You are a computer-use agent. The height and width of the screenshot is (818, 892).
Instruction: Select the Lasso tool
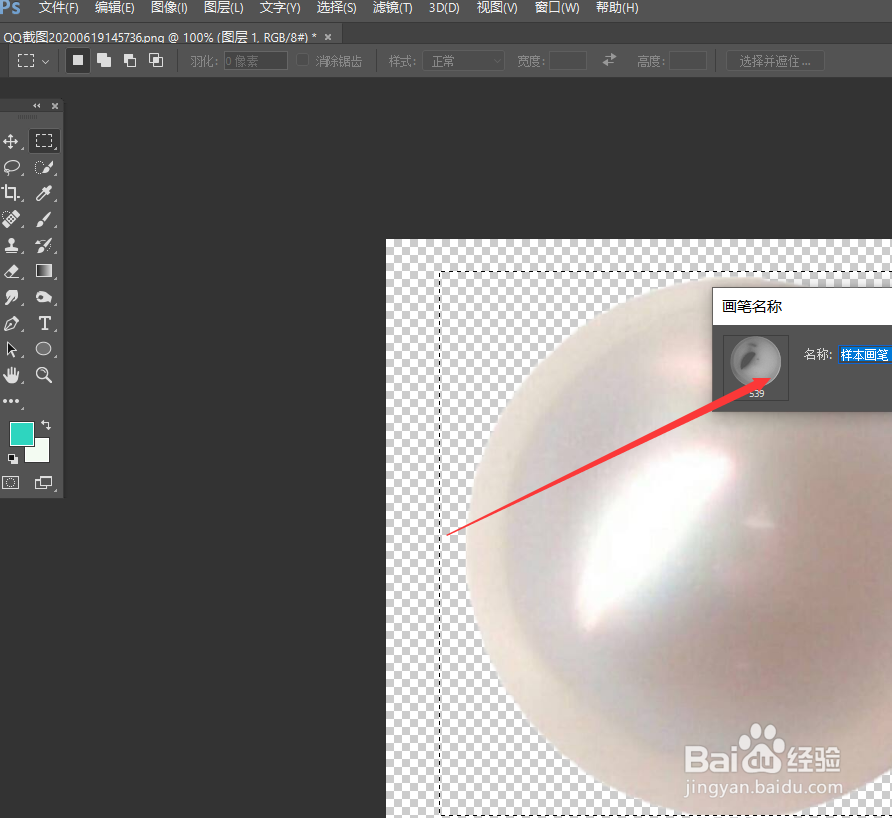(11, 167)
